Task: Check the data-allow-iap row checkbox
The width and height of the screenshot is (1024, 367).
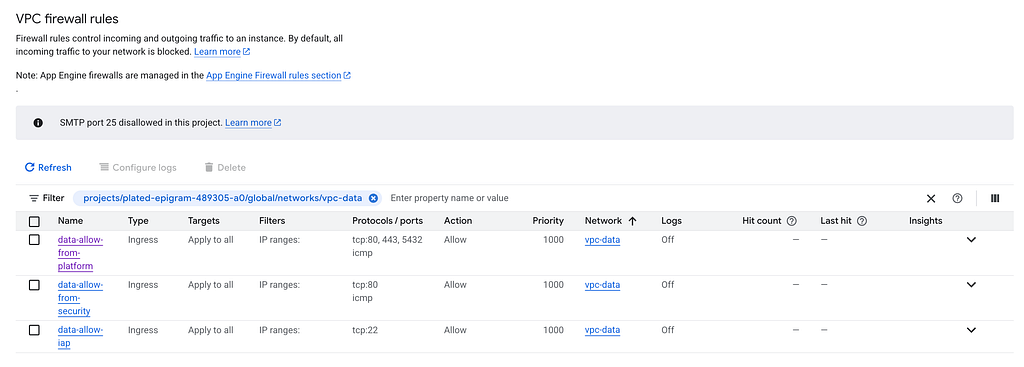Action: click(34, 330)
